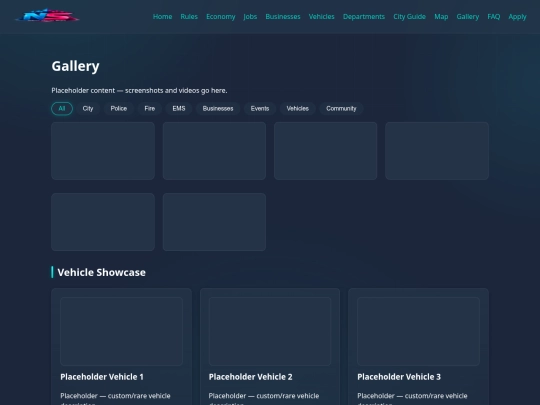Image resolution: width=540 pixels, height=405 pixels.
Task: Choose the EMS filter chip
Action: pos(179,108)
